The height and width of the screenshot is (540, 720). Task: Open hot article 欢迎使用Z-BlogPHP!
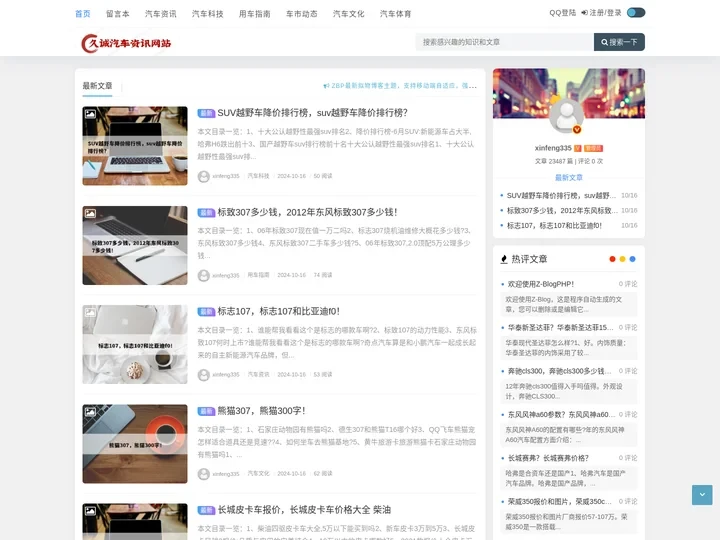(x=540, y=284)
